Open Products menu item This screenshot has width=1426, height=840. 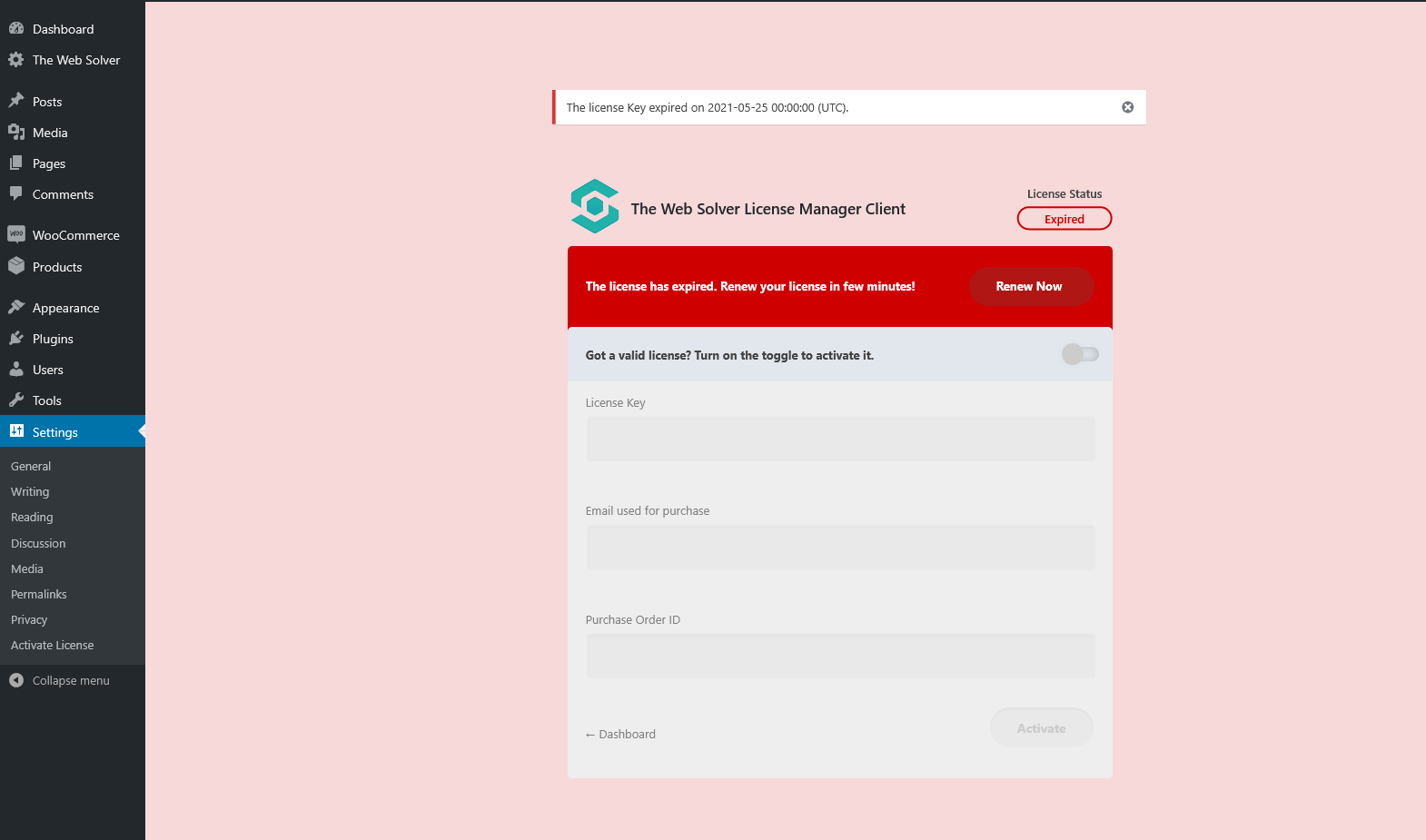tap(73, 267)
